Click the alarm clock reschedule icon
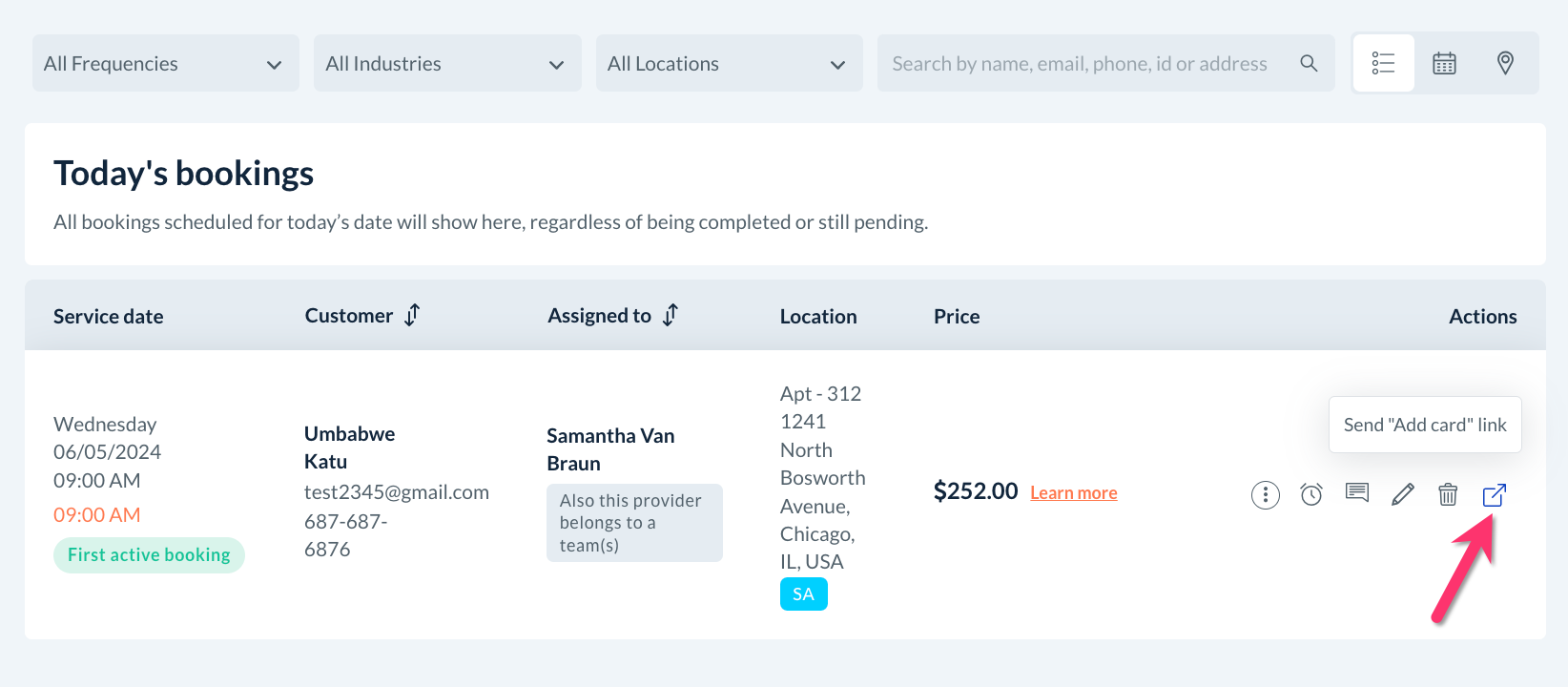This screenshot has width=1568, height=687. [1311, 494]
